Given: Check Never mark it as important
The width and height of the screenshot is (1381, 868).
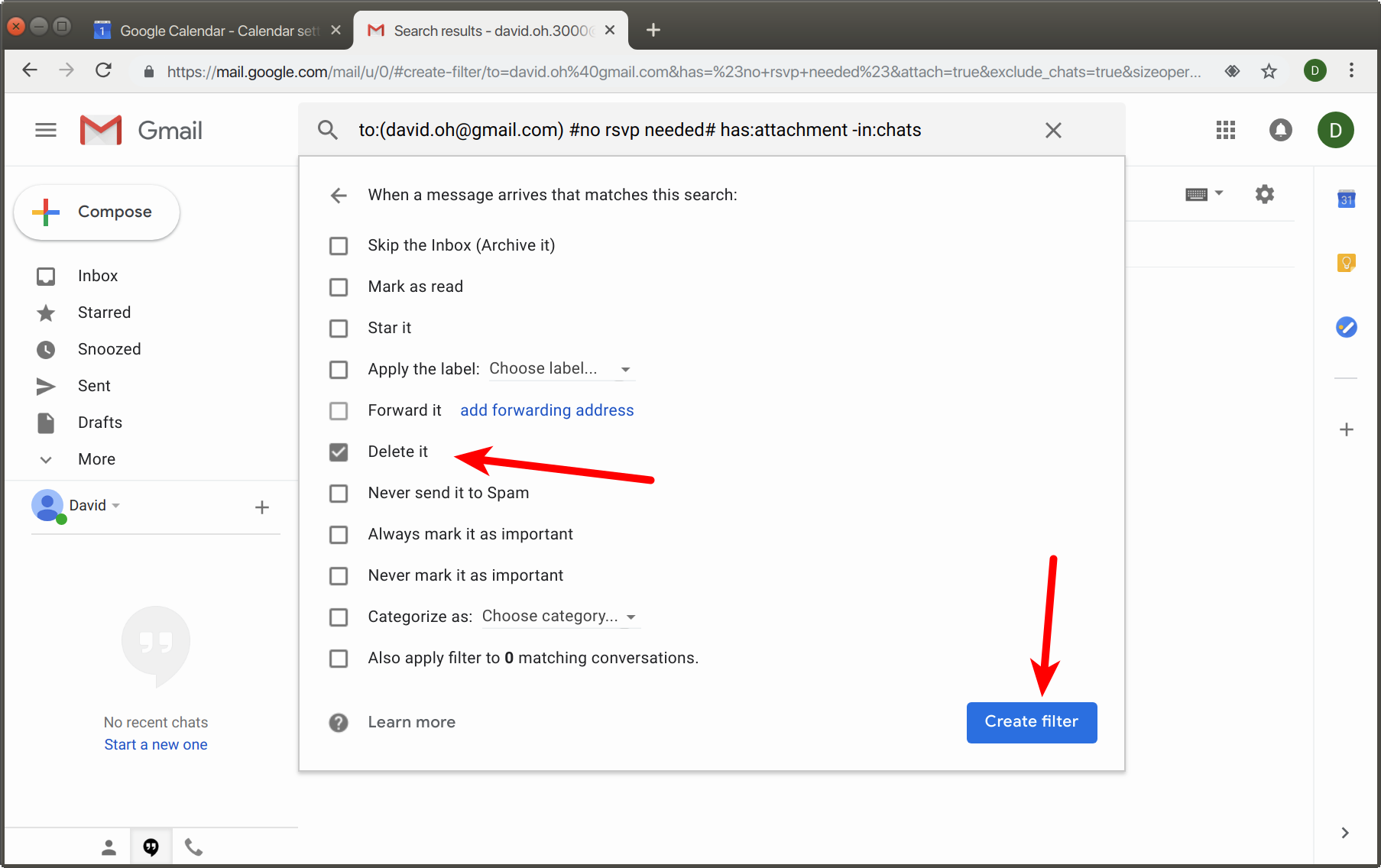Looking at the screenshot, I should coord(339,576).
